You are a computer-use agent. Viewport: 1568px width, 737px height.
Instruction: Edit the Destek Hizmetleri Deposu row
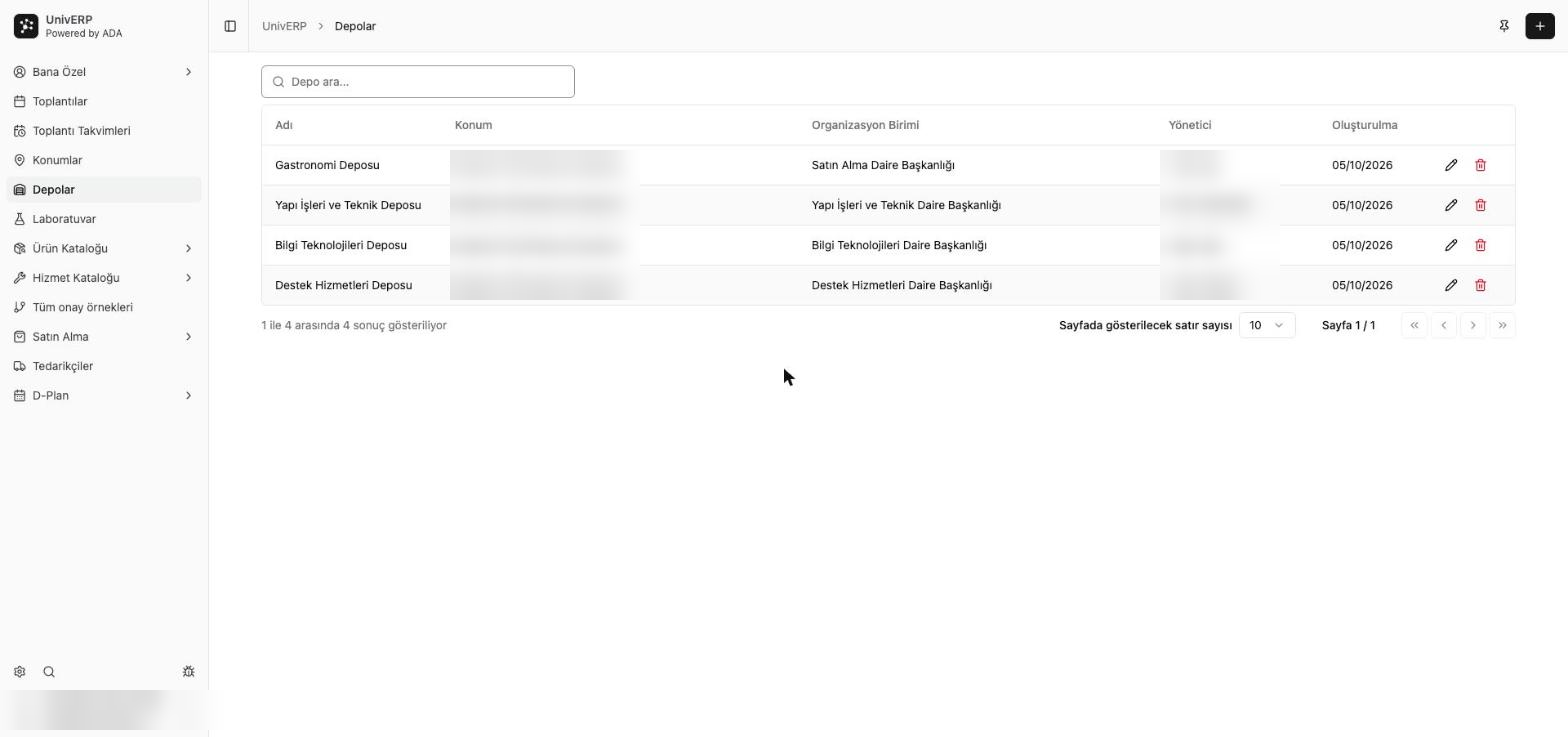click(1451, 285)
